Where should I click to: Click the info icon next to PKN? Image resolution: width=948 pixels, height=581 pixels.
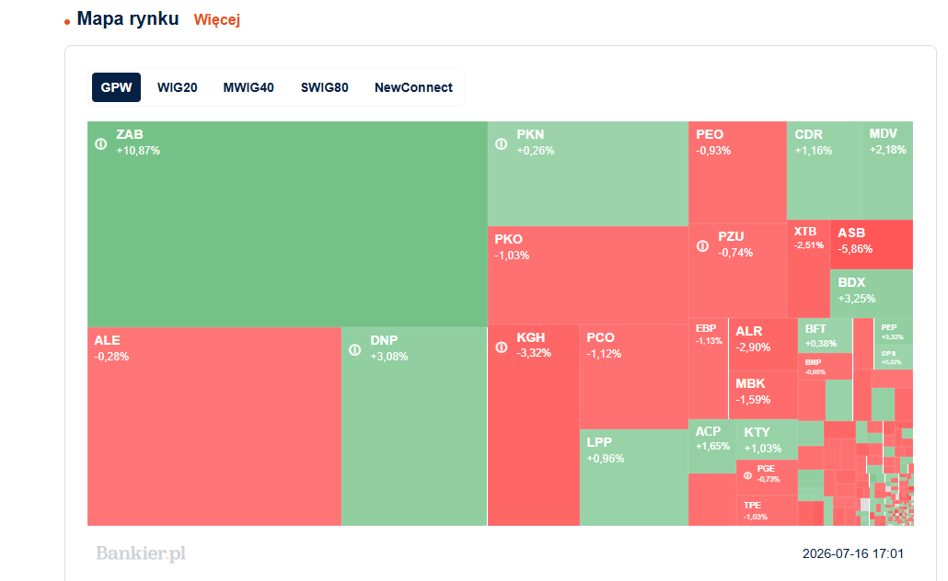pyautogui.click(x=501, y=144)
